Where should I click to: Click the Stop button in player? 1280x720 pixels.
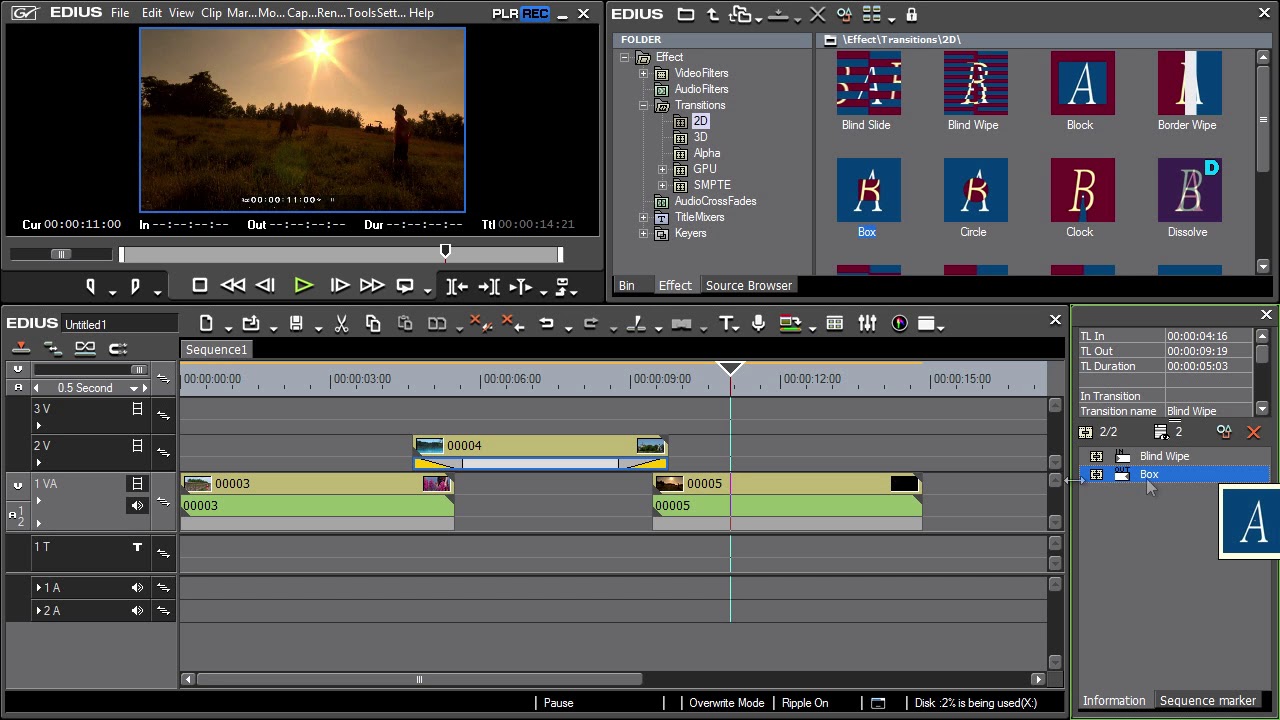(200, 286)
